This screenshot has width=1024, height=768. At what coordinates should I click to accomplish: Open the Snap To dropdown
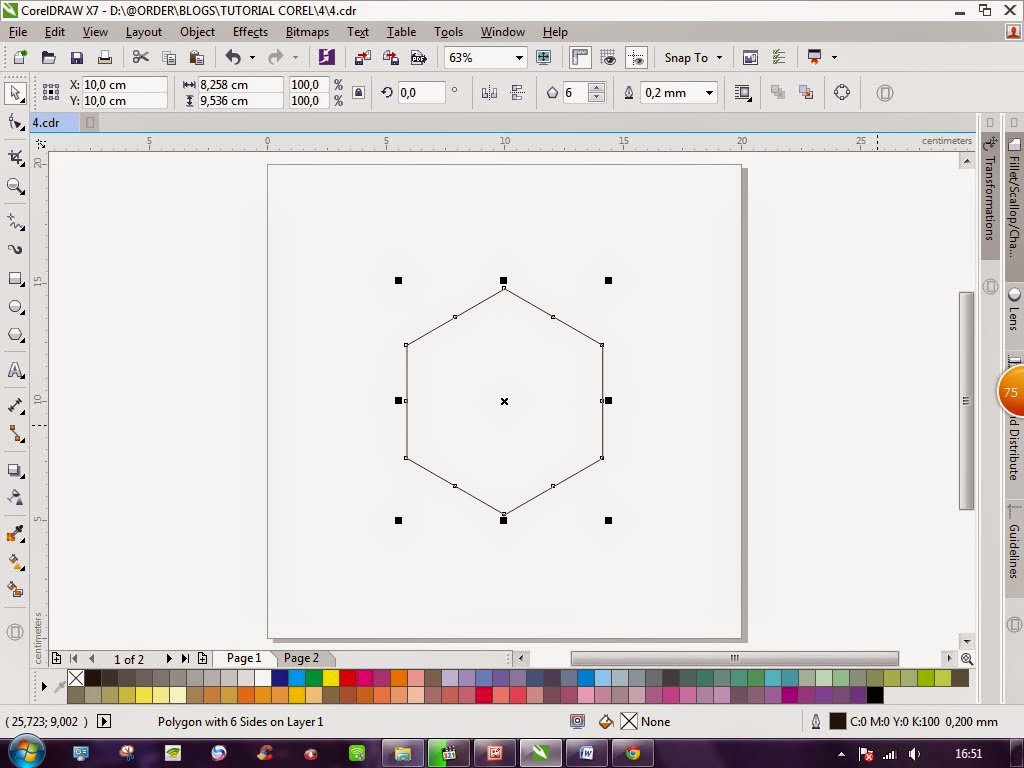pos(693,57)
